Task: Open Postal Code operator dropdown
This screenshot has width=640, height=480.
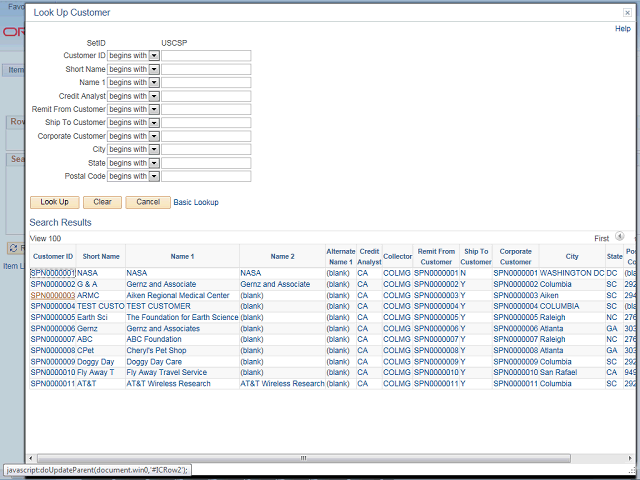Action: point(154,176)
